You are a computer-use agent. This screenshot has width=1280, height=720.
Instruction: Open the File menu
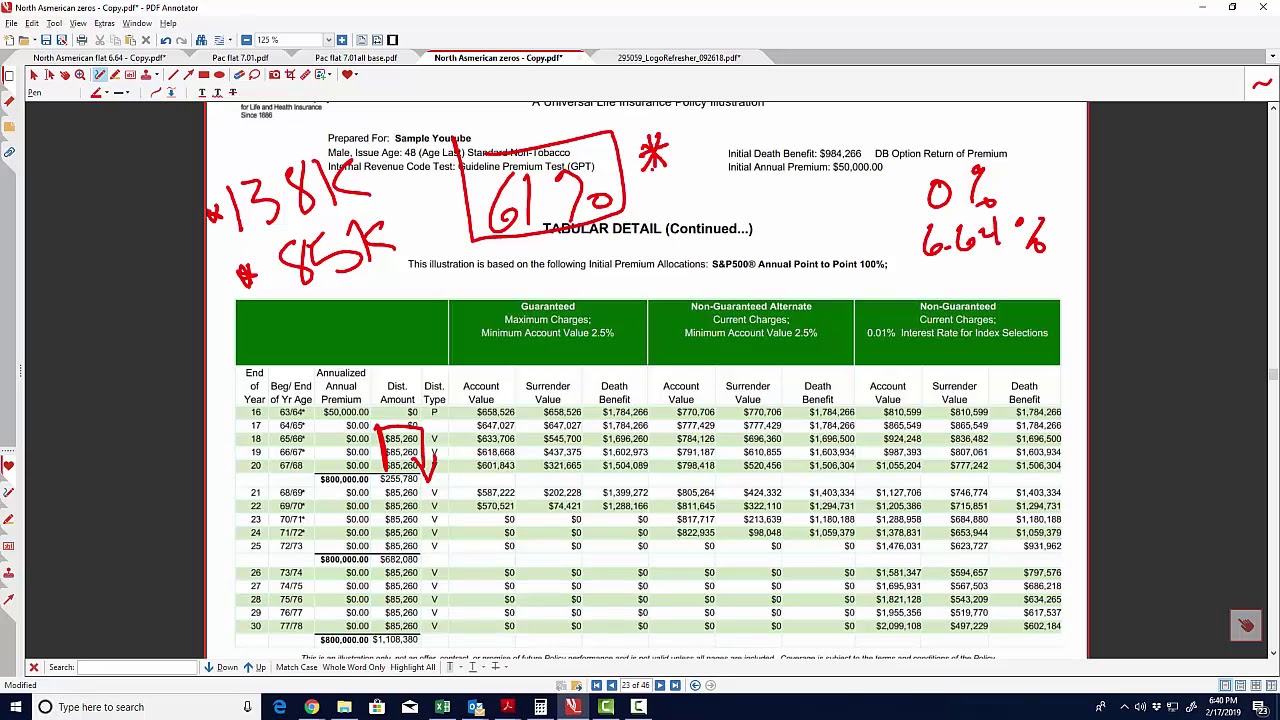pos(11,23)
